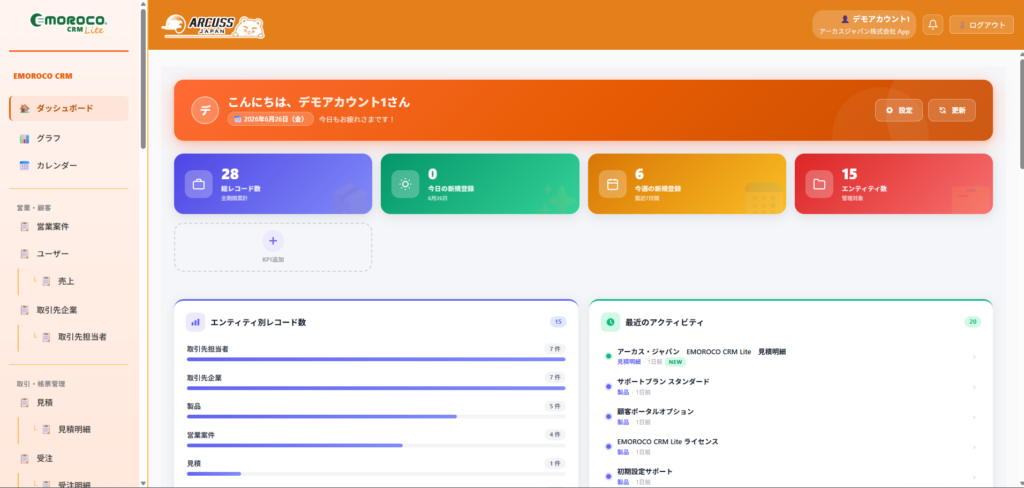Click the エンティティ数 15 card

(x=893, y=184)
